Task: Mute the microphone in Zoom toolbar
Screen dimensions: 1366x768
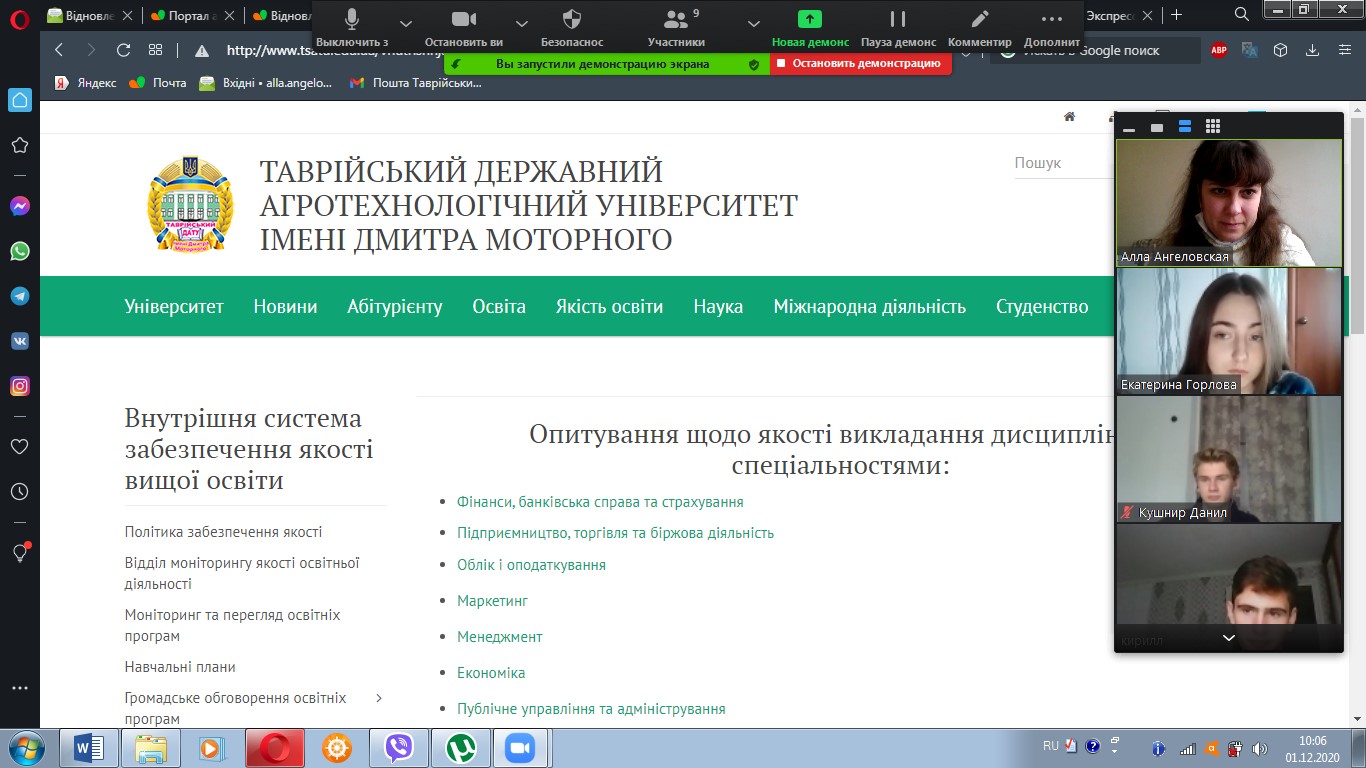Action: tap(352, 19)
